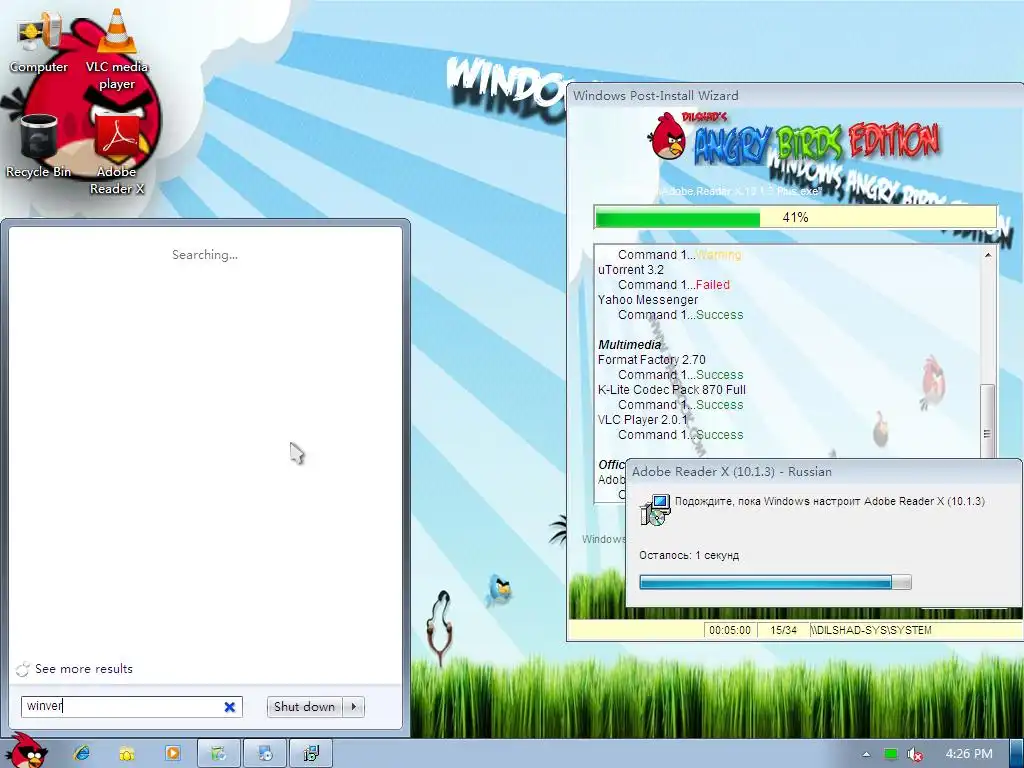Switch to the fourth taskbar program button
The width and height of the screenshot is (1024, 768).
219,753
